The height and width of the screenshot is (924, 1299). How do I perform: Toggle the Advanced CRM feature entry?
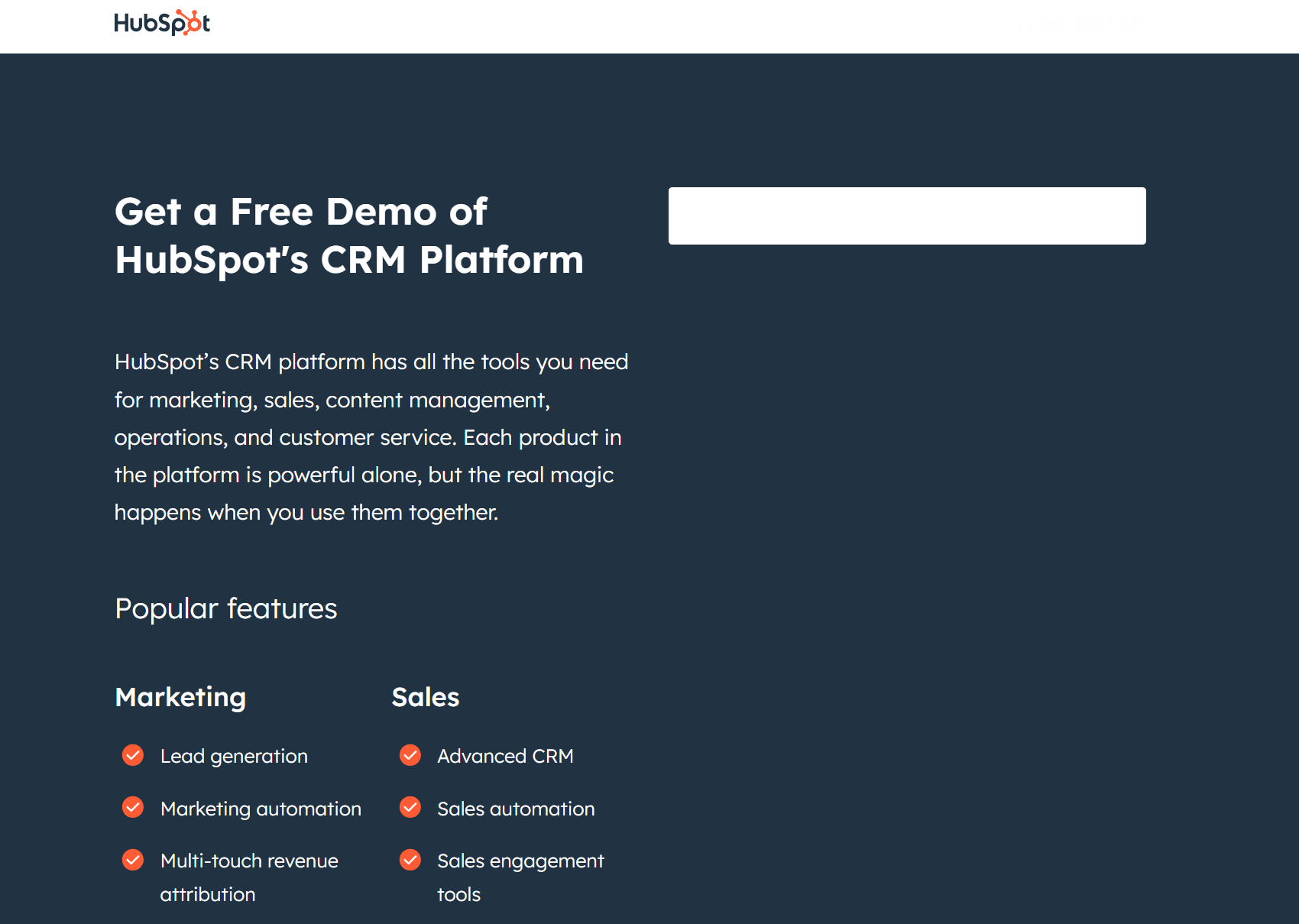pyautogui.click(x=505, y=756)
